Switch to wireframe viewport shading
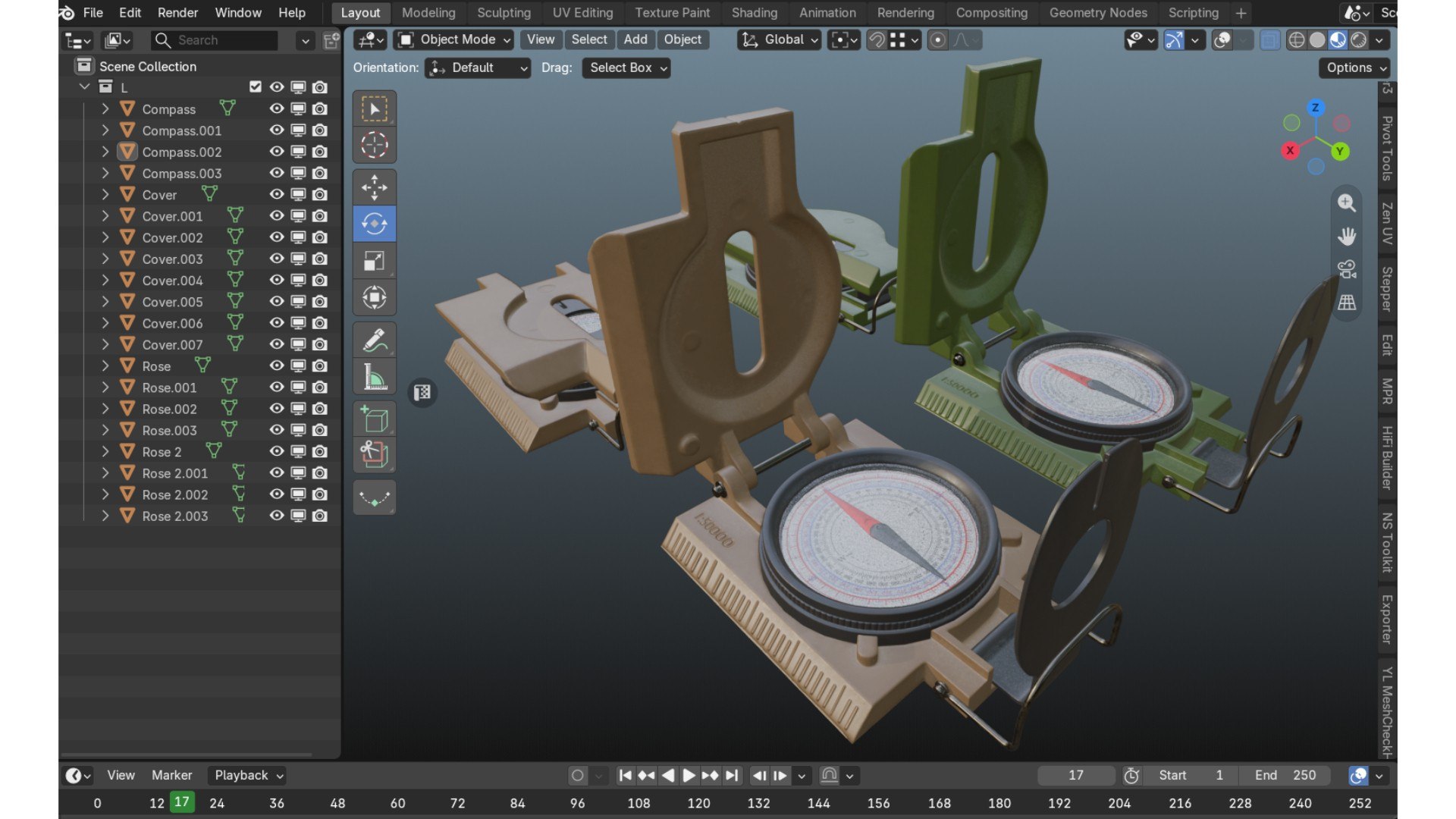 (x=1297, y=40)
